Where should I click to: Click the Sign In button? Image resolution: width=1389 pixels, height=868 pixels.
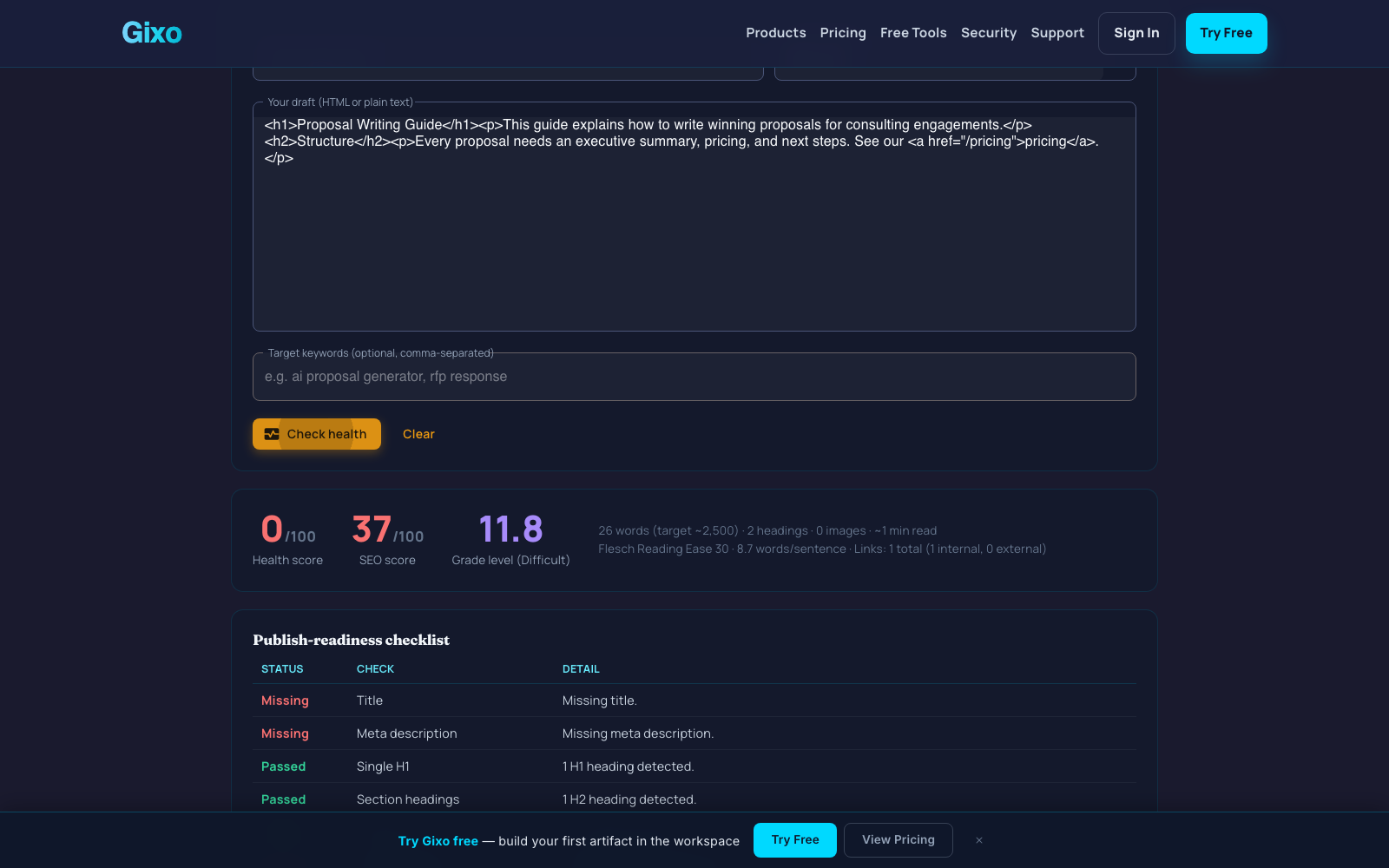(x=1136, y=33)
